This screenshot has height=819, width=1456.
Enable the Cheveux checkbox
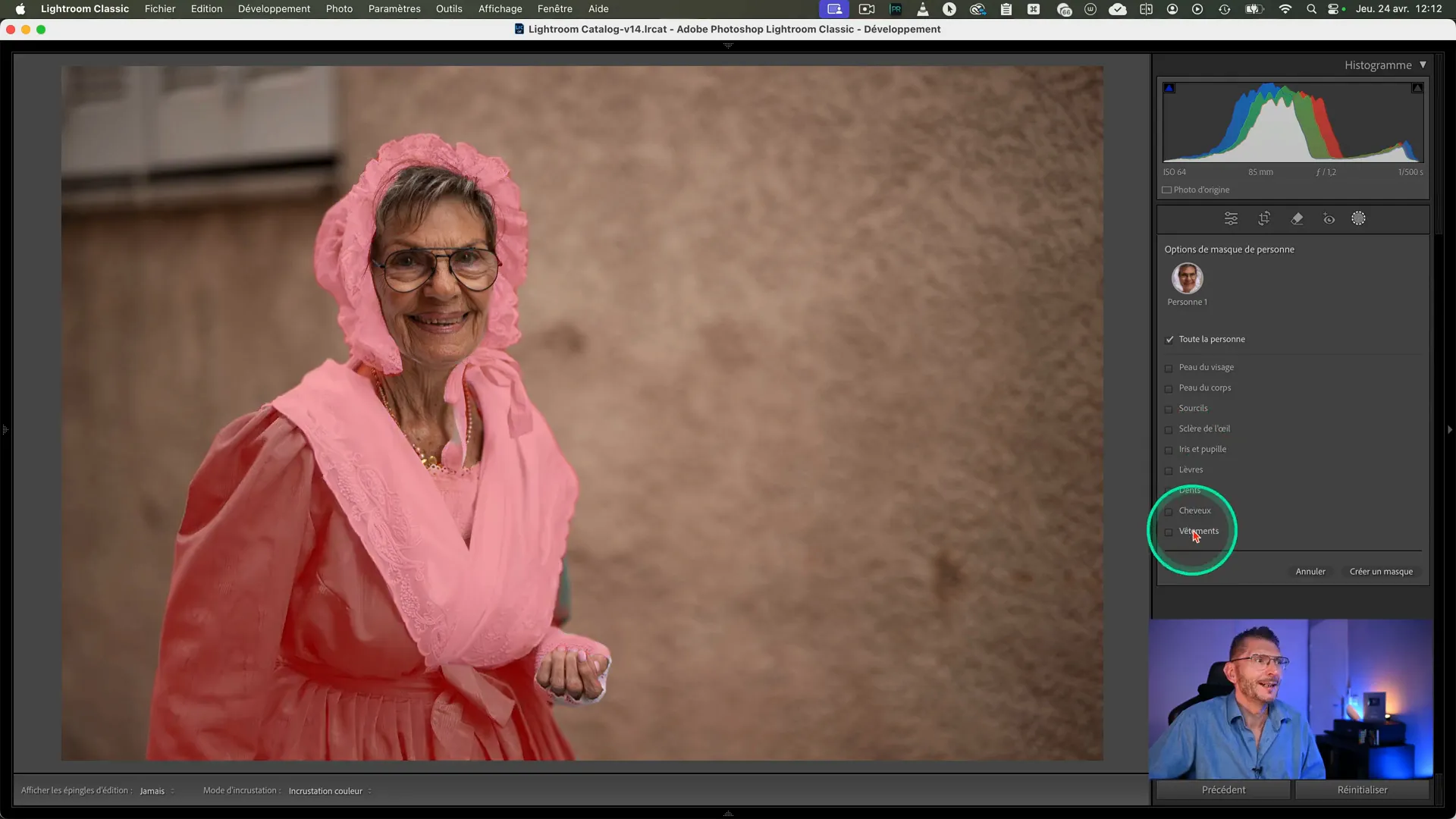coord(1169,511)
